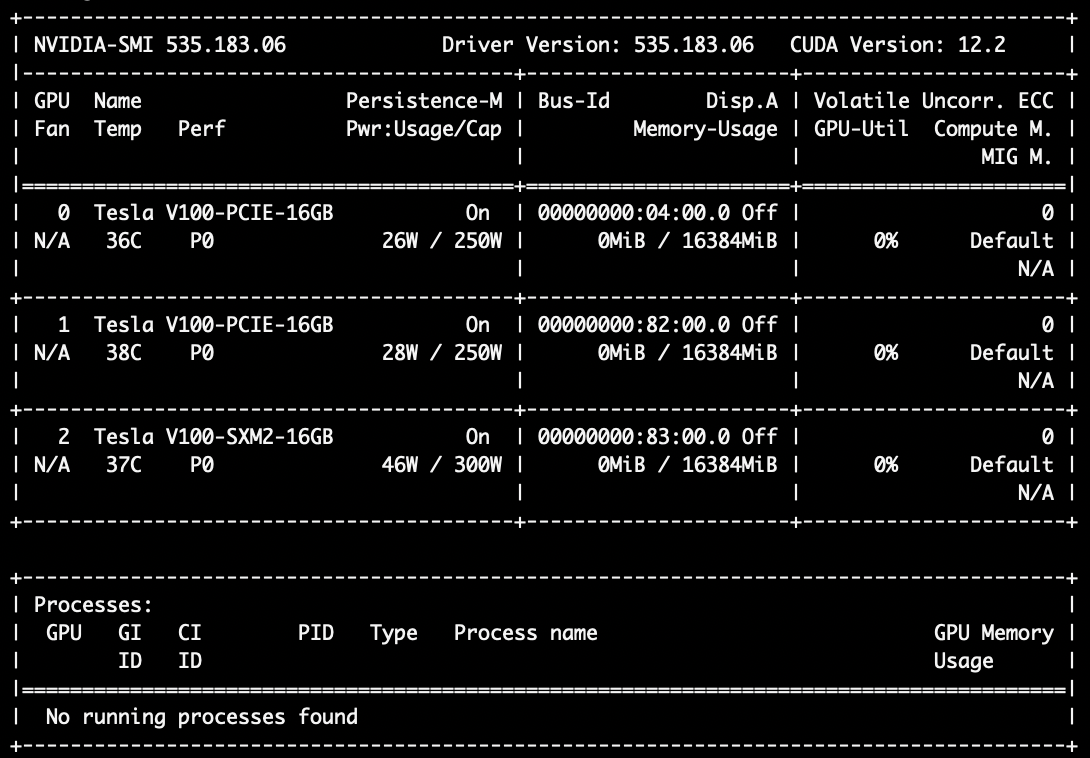Click the No running processes found message

pyautogui.click(x=202, y=718)
